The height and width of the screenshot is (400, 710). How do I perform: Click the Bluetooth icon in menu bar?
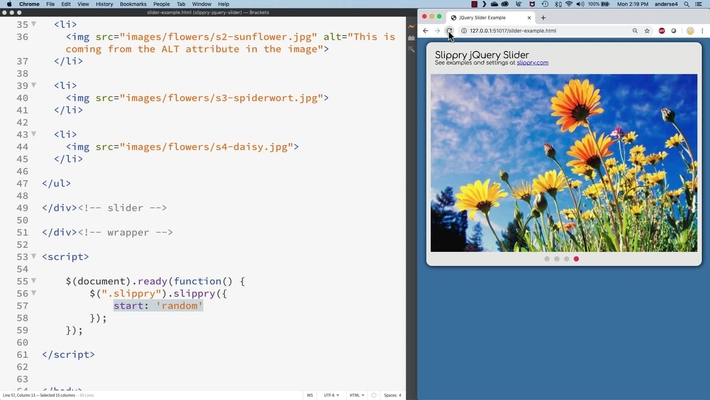[x=558, y=4]
